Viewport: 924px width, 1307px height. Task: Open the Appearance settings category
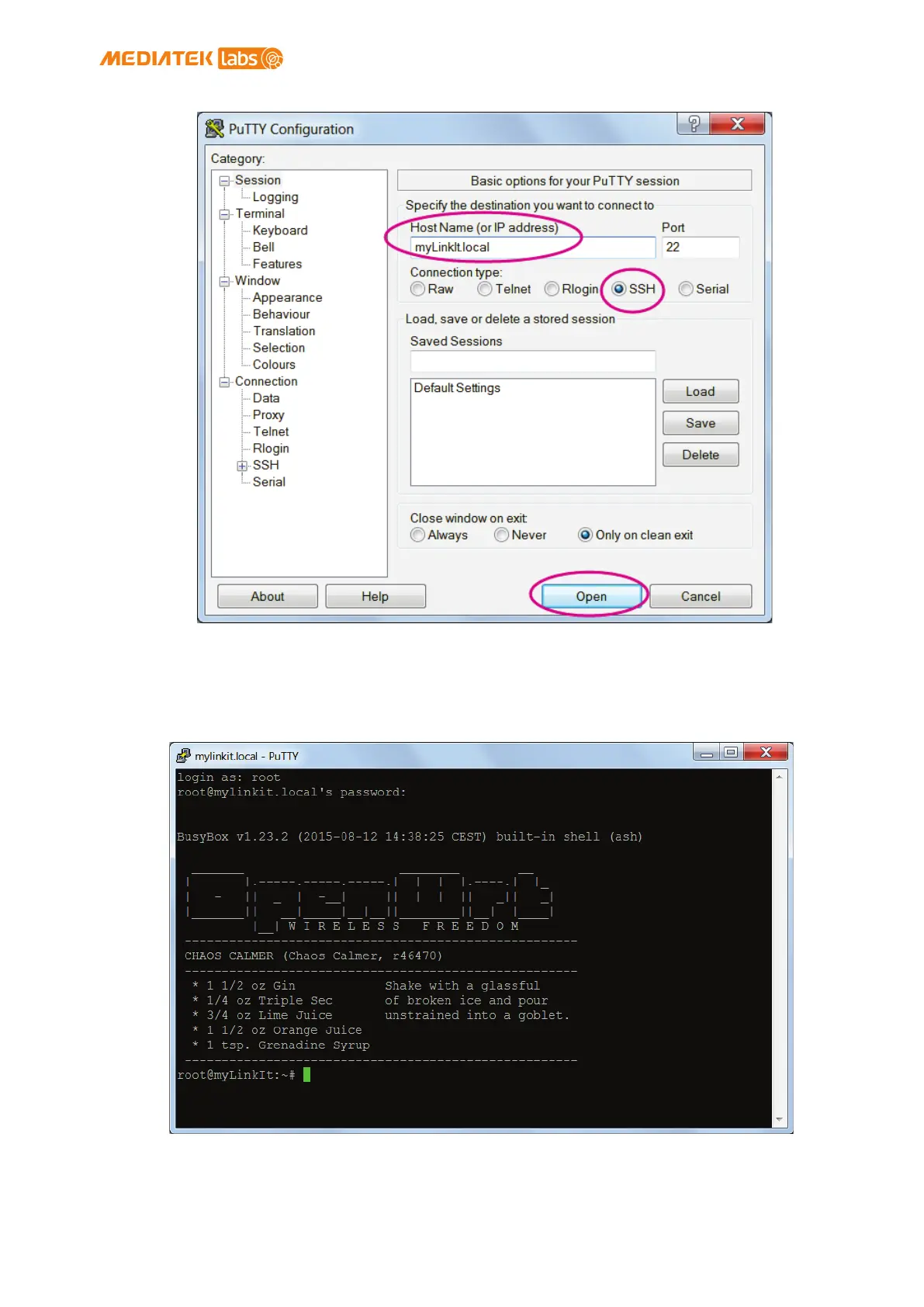tap(287, 298)
